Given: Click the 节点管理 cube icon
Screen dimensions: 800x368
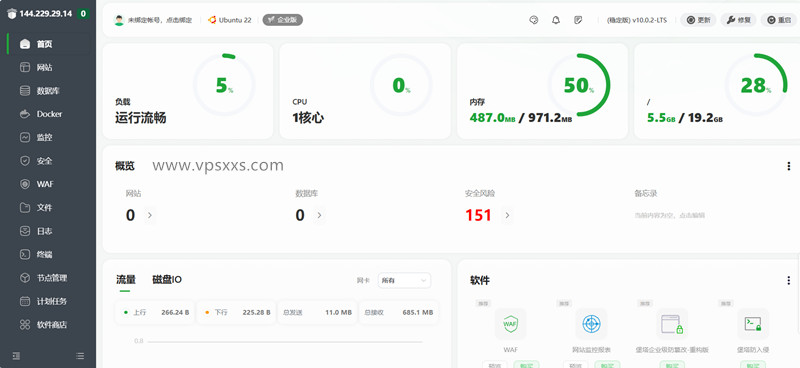Looking at the screenshot, I should tap(24, 278).
